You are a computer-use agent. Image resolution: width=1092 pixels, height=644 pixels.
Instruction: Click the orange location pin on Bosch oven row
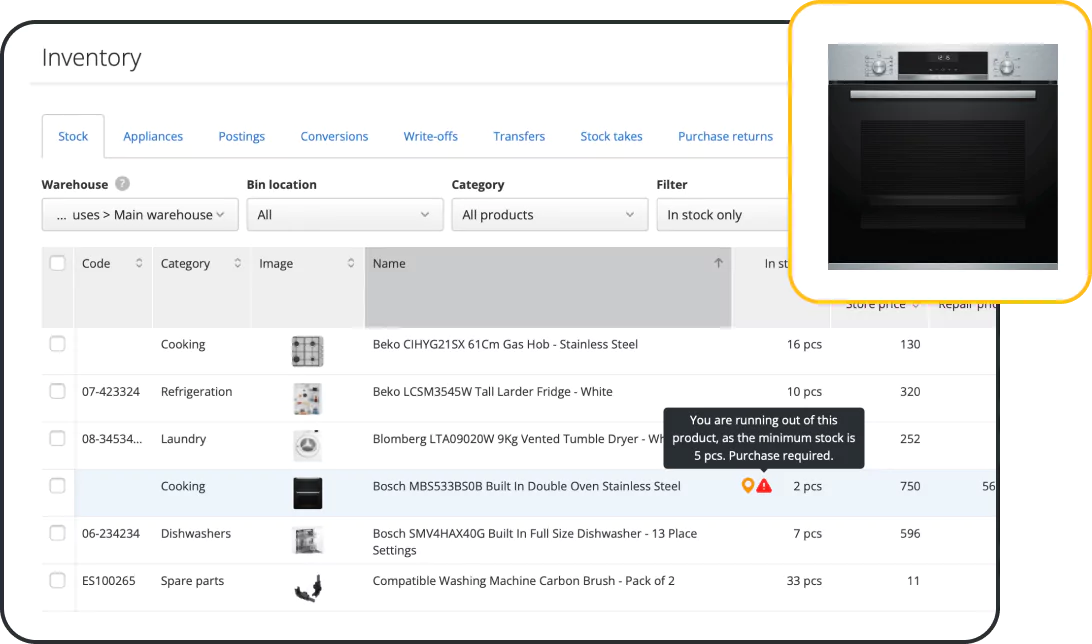(x=747, y=485)
